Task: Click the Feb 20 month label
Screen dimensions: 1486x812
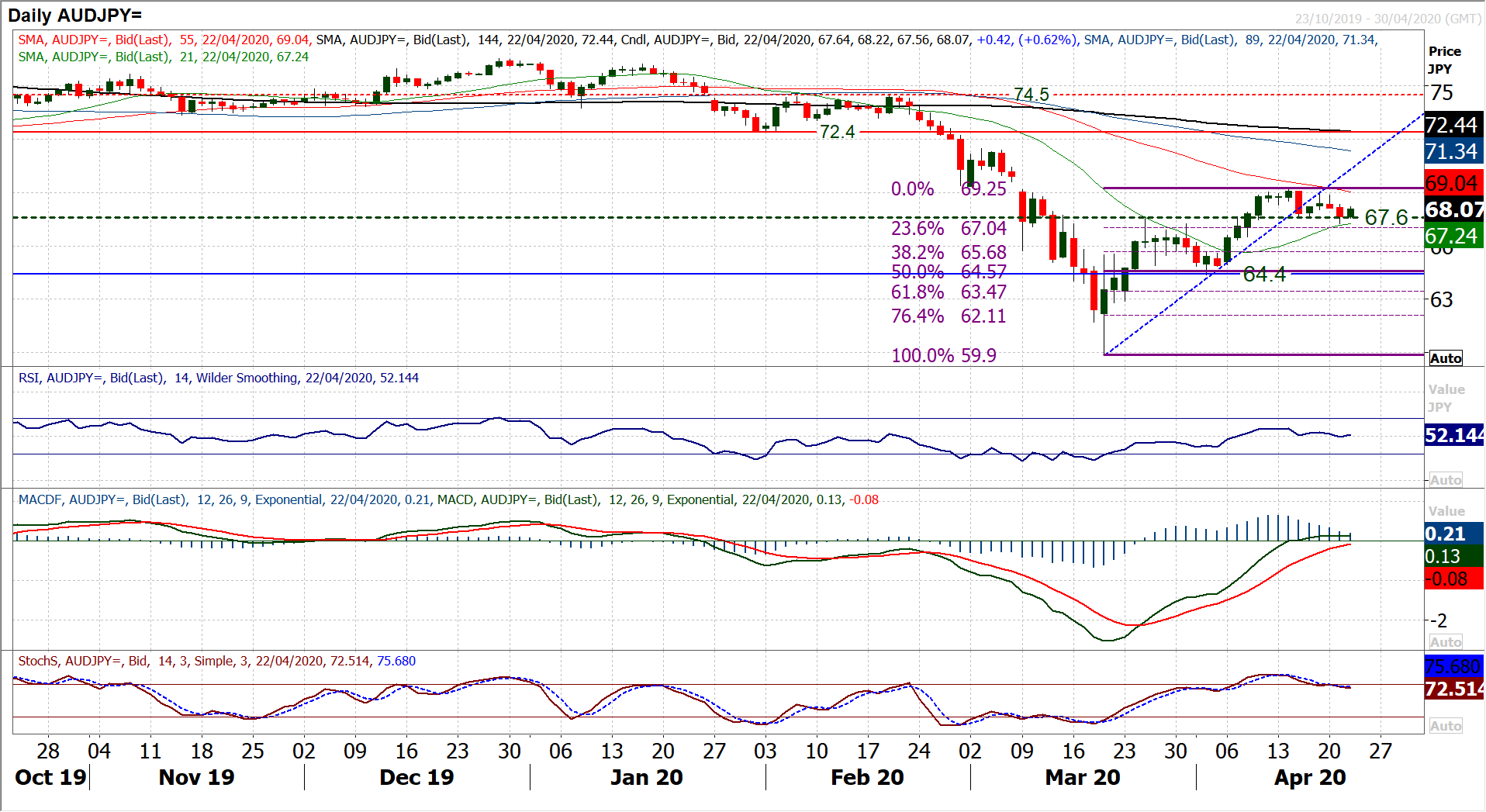Action: click(x=867, y=777)
